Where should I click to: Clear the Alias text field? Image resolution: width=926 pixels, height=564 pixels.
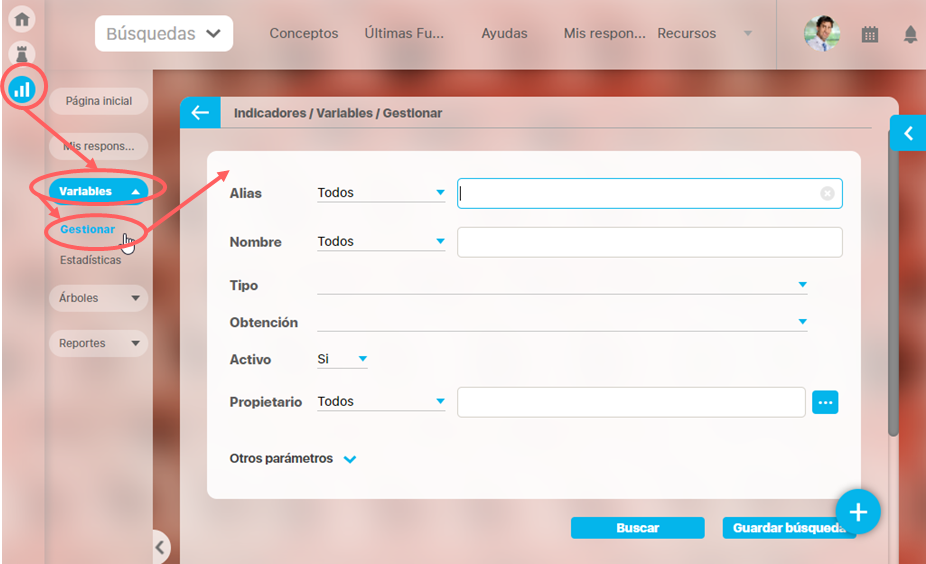(827, 193)
